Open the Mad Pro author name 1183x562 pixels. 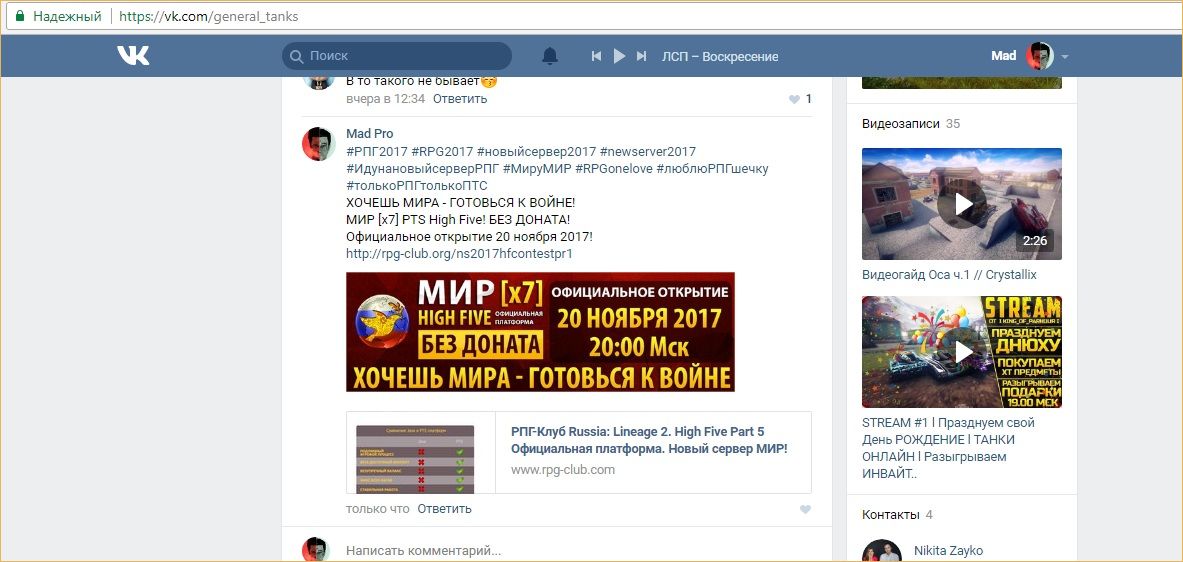tap(370, 134)
